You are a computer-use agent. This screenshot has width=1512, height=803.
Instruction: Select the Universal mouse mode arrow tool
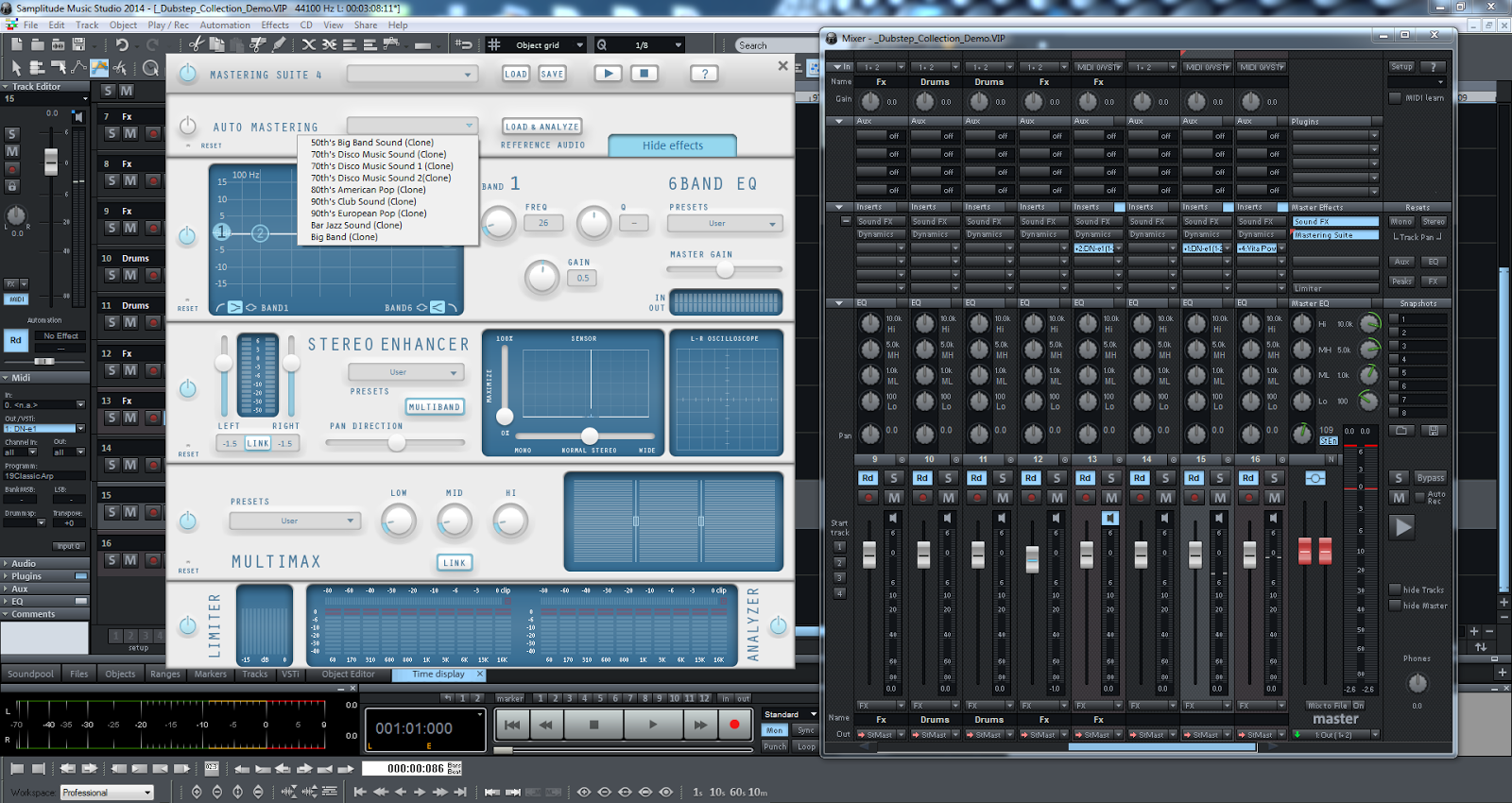pos(16,68)
